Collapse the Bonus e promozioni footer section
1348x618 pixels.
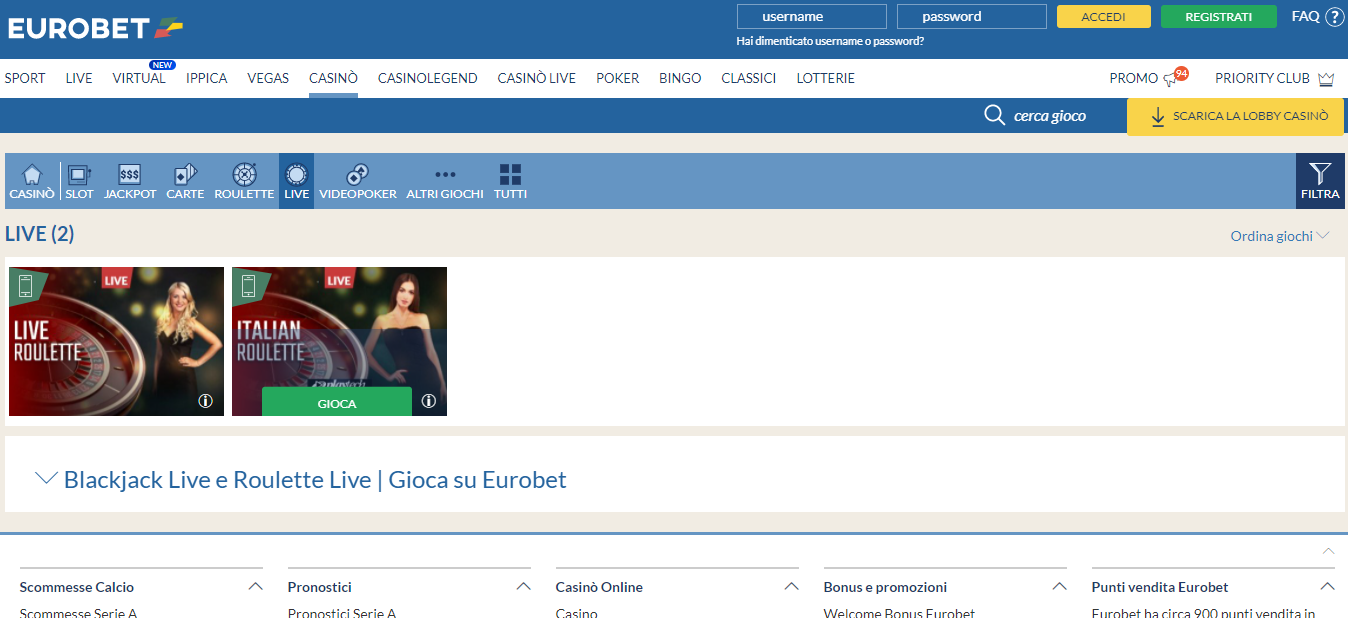[x=1059, y=587]
